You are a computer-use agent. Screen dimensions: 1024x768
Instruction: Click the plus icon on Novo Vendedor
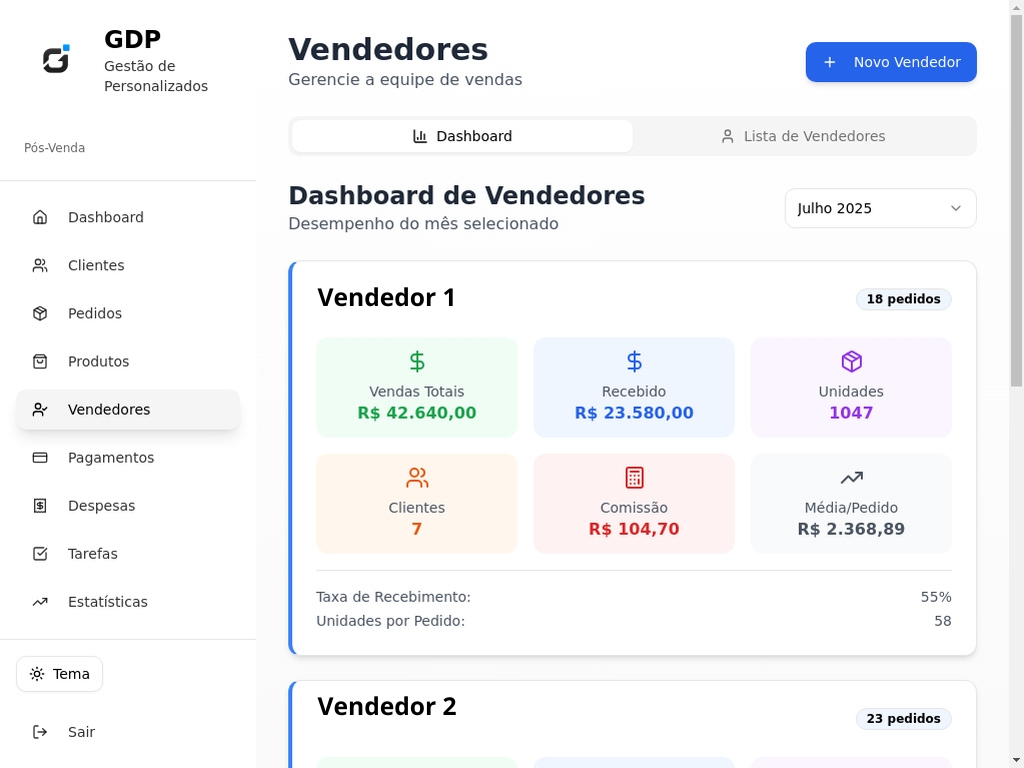click(829, 62)
